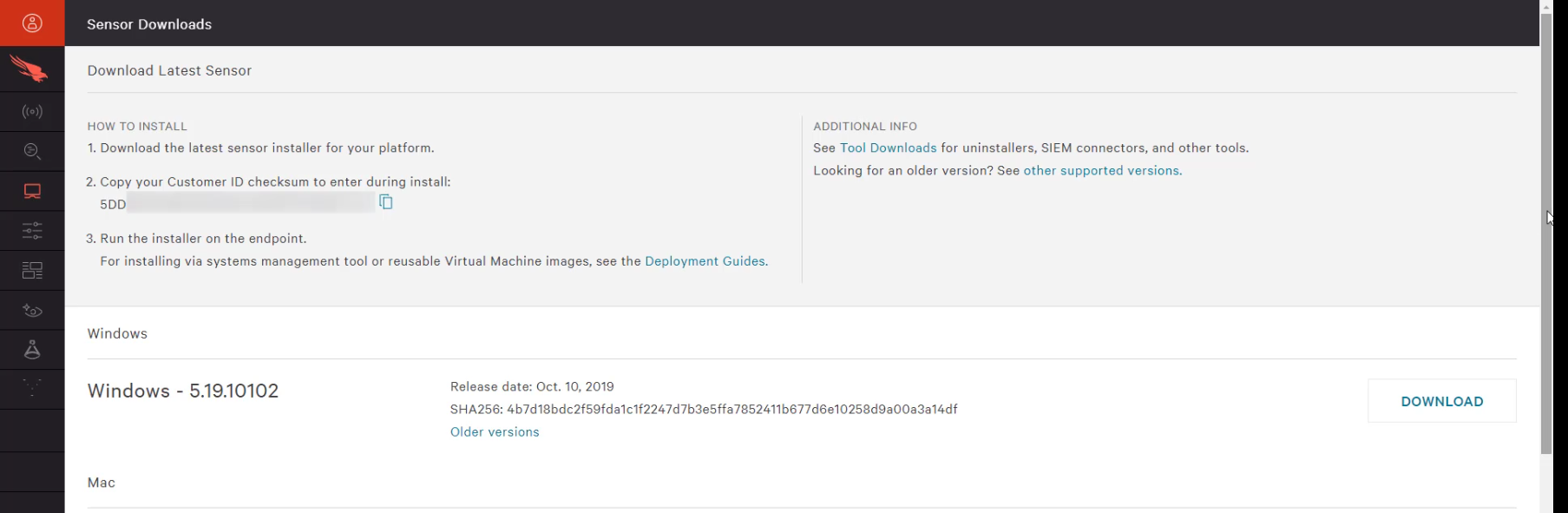
Task: Click the vertical scrollbar thumb
Action: 1546,233
